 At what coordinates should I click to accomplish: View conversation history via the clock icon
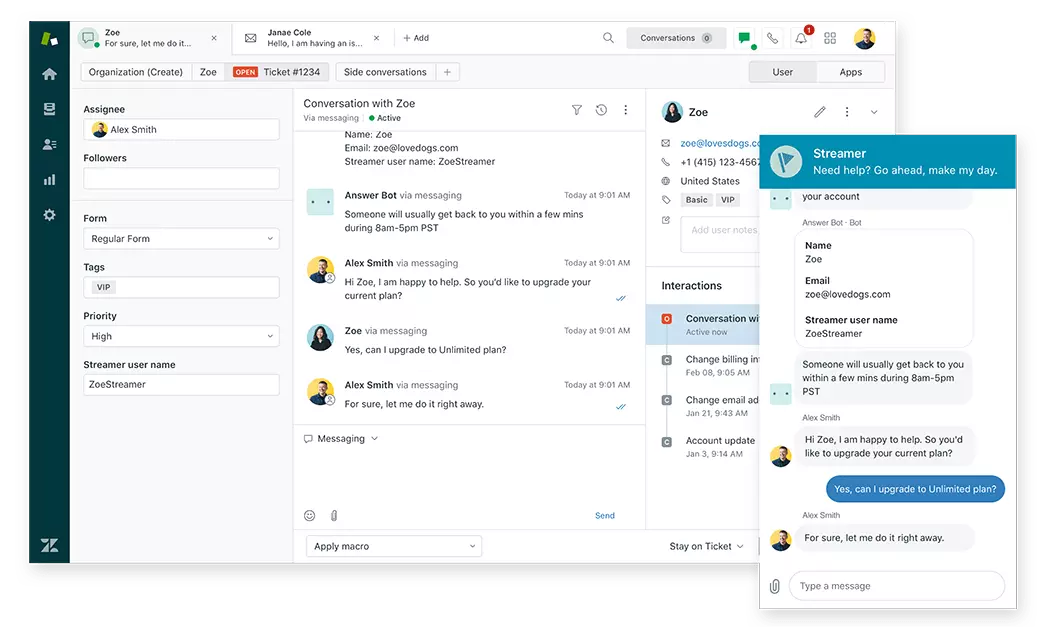(x=602, y=110)
